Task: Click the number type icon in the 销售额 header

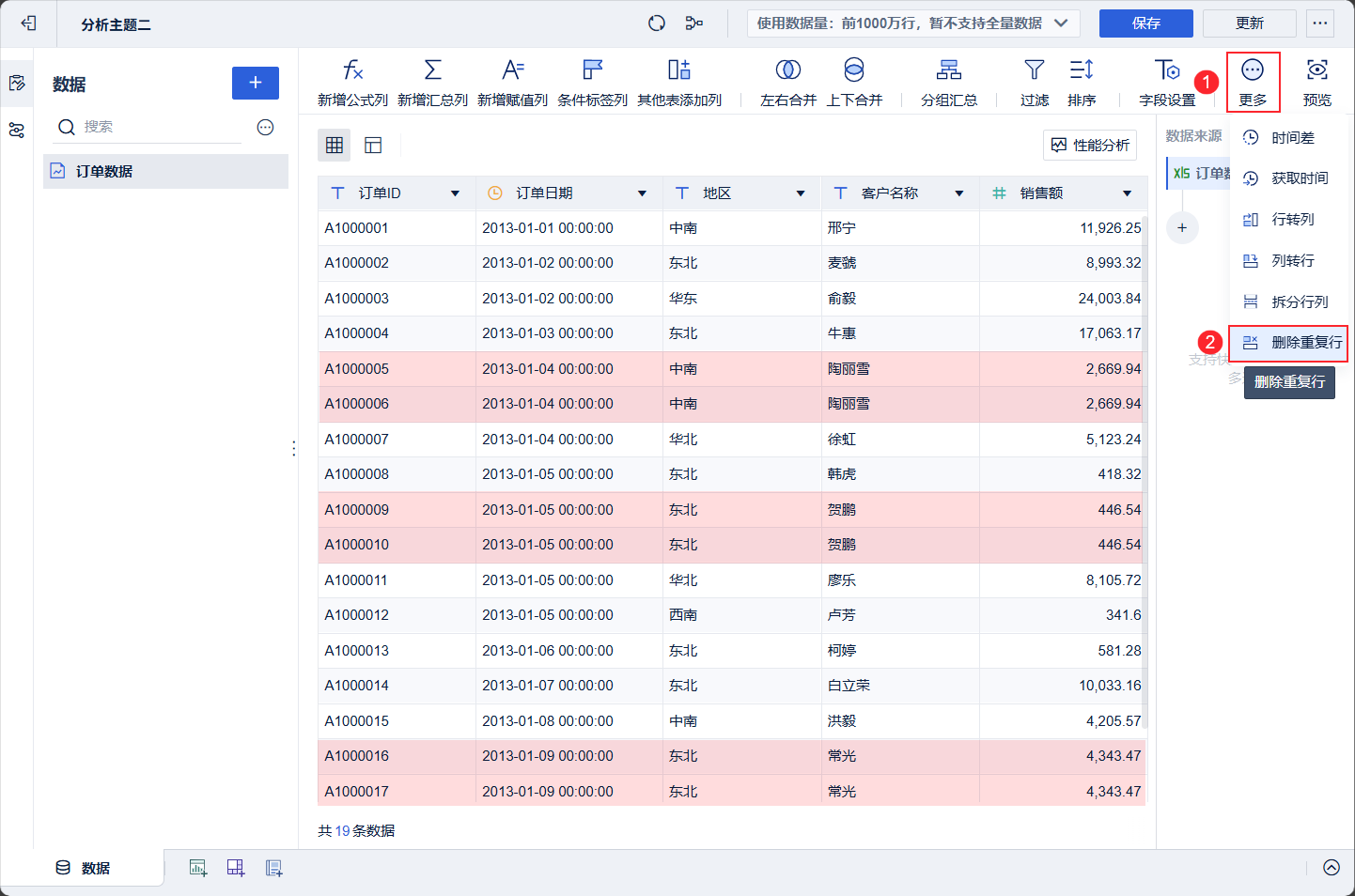Action: 999,193
